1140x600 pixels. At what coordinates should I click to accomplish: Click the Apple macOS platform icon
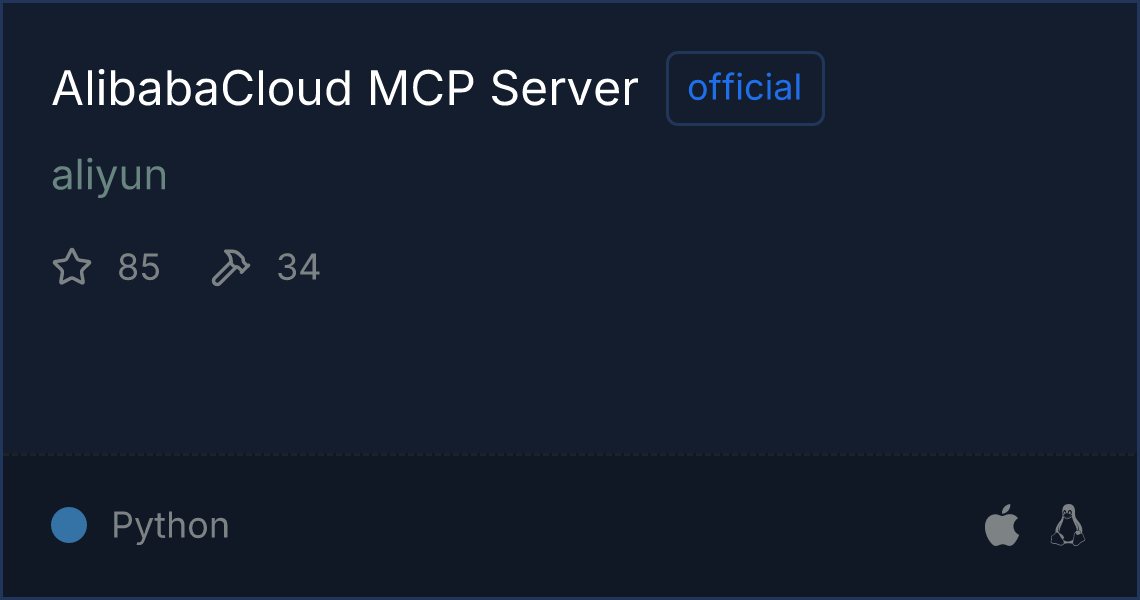click(x=1002, y=524)
